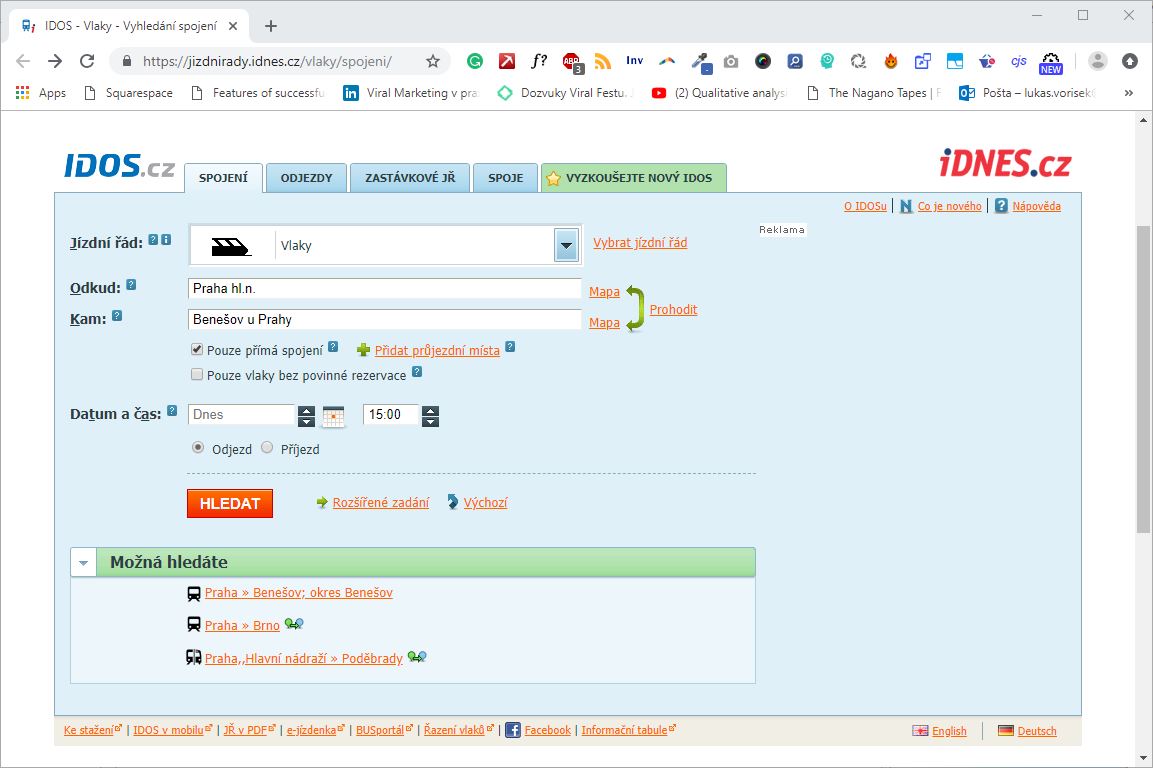Click the green plus add-waypoints icon
The height and width of the screenshot is (768, 1153).
coord(363,350)
